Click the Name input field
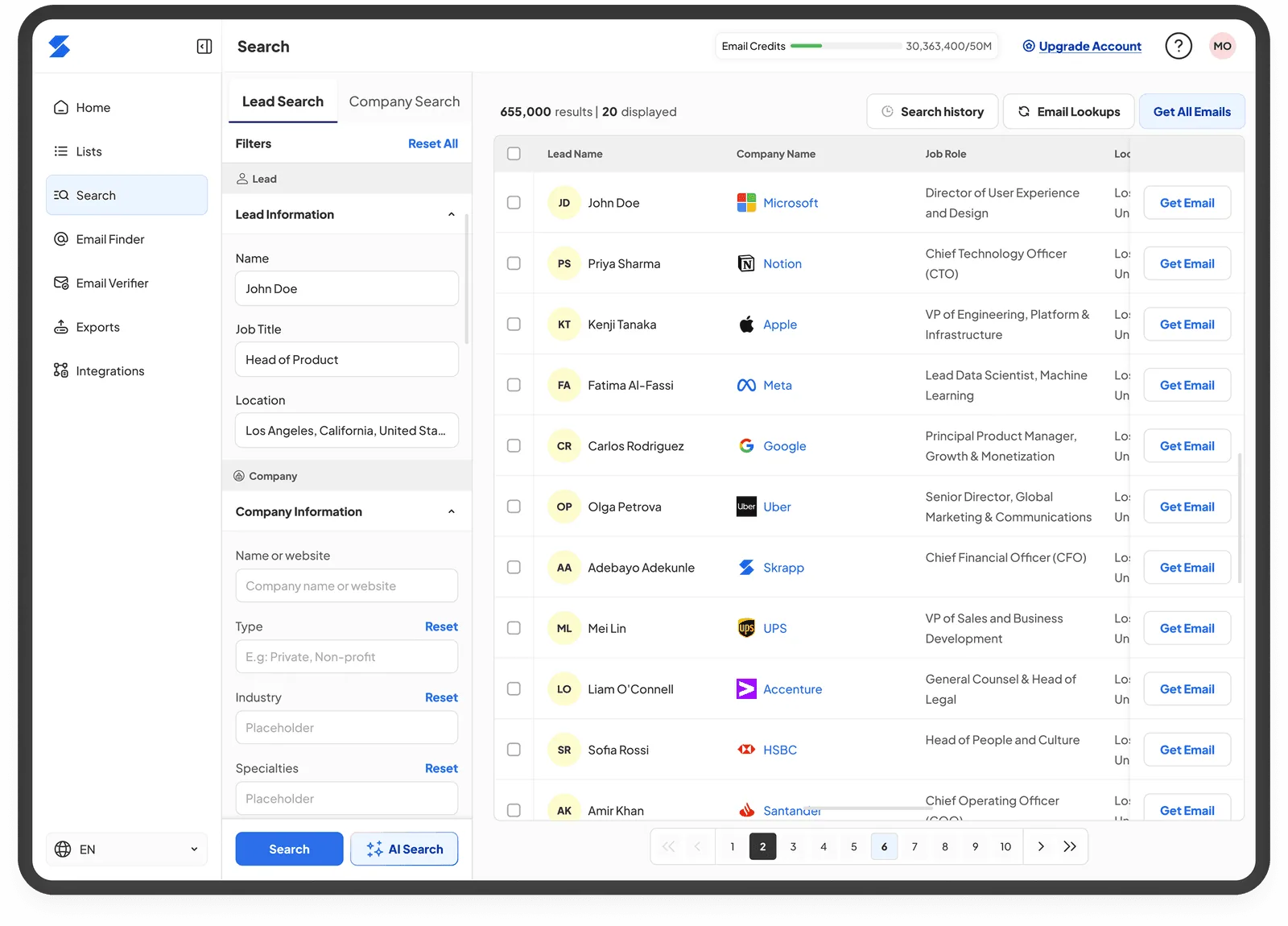This screenshot has height=926, width=1288. pyautogui.click(x=347, y=289)
